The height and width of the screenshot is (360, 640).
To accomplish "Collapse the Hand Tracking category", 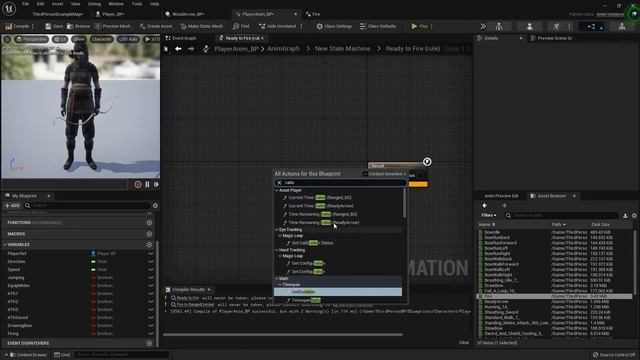I will 277,250.
